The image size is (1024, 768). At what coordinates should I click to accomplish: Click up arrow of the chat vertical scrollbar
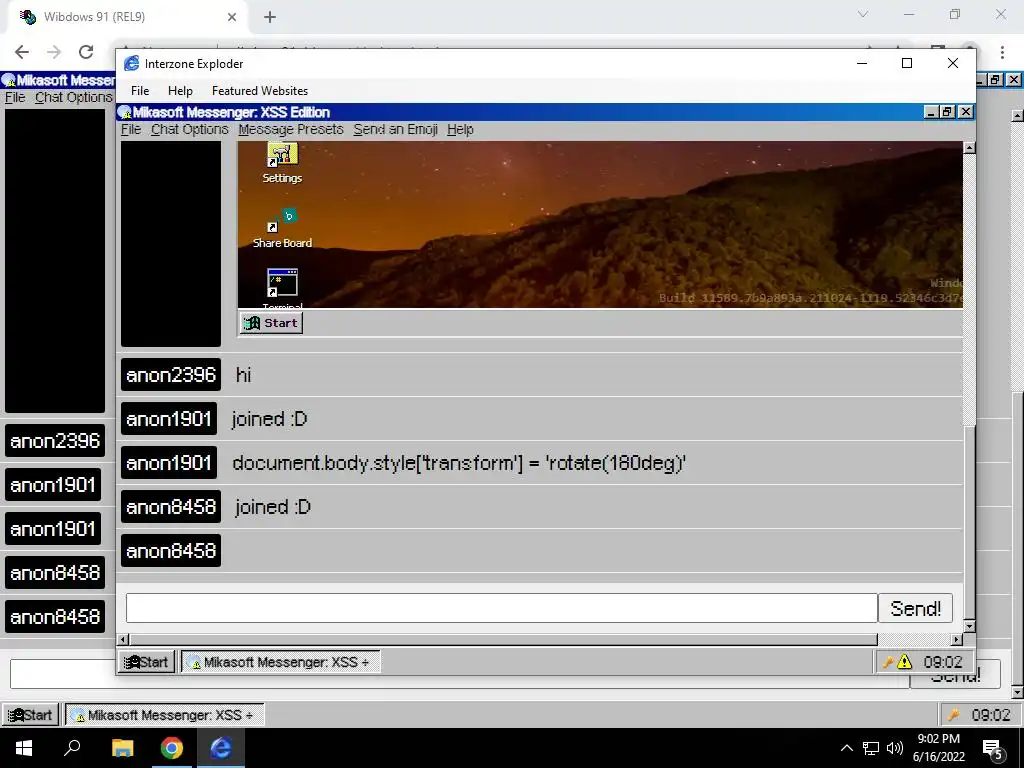(969, 148)
